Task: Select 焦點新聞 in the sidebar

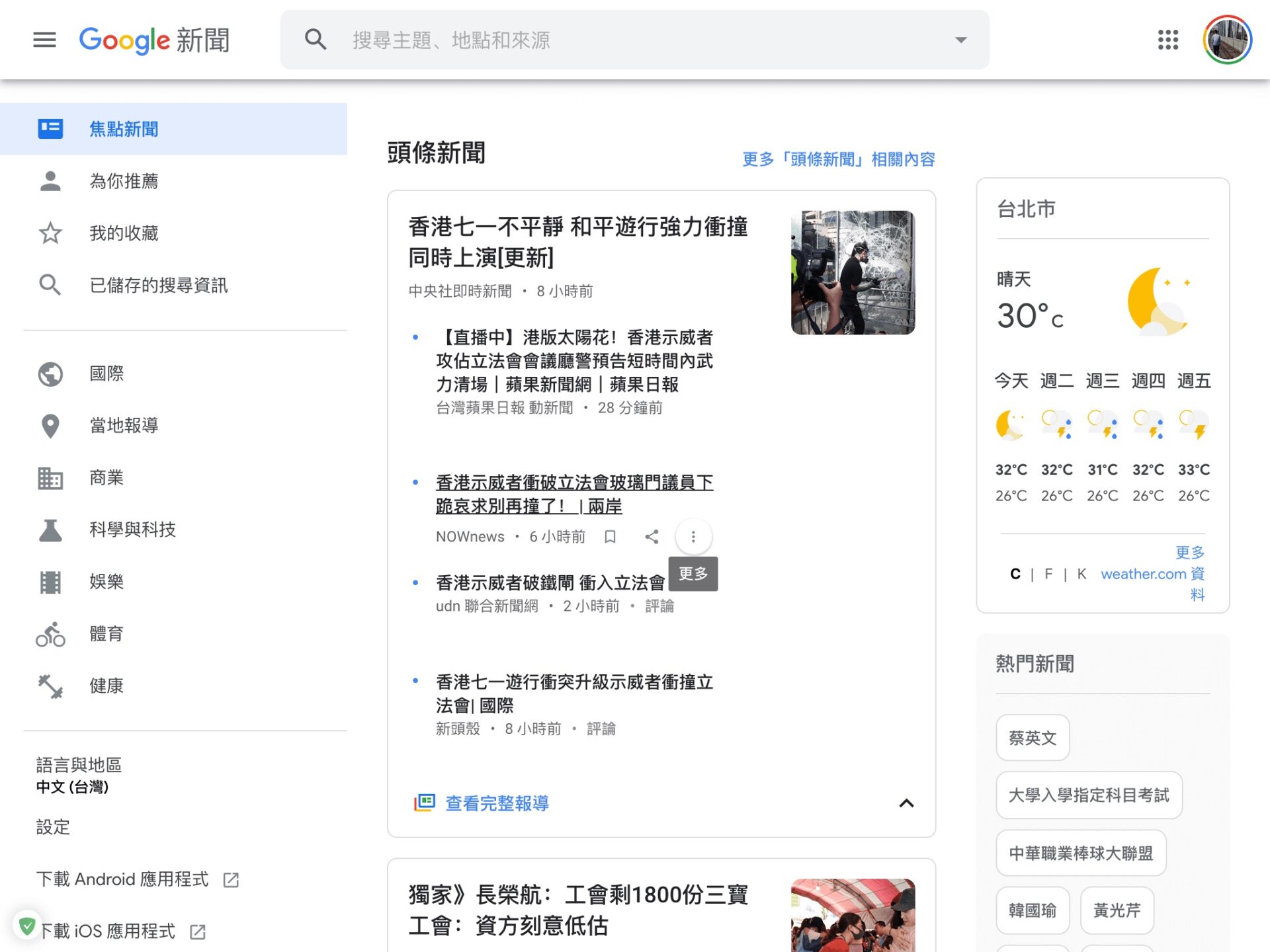Action: pyautogui.click(x=173, y=129)
